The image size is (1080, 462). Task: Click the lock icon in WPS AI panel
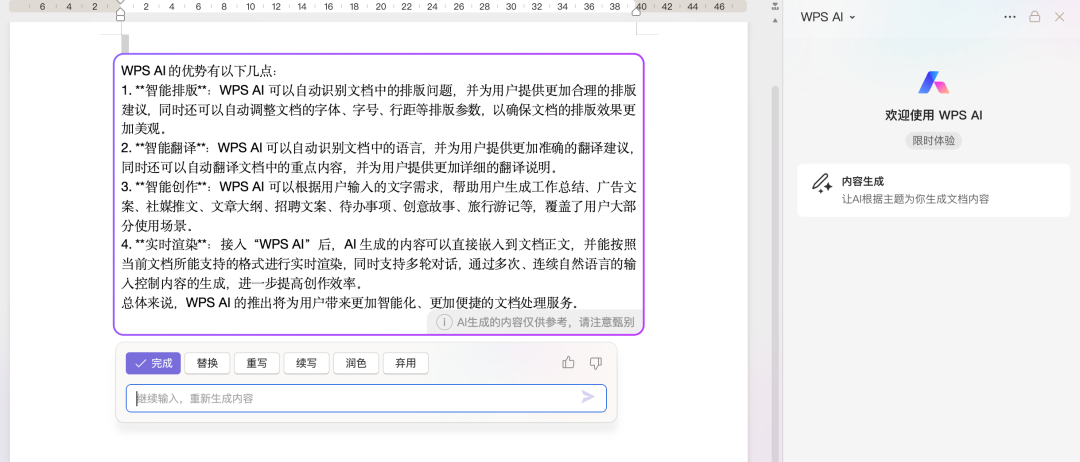[x=1035, y=17]
